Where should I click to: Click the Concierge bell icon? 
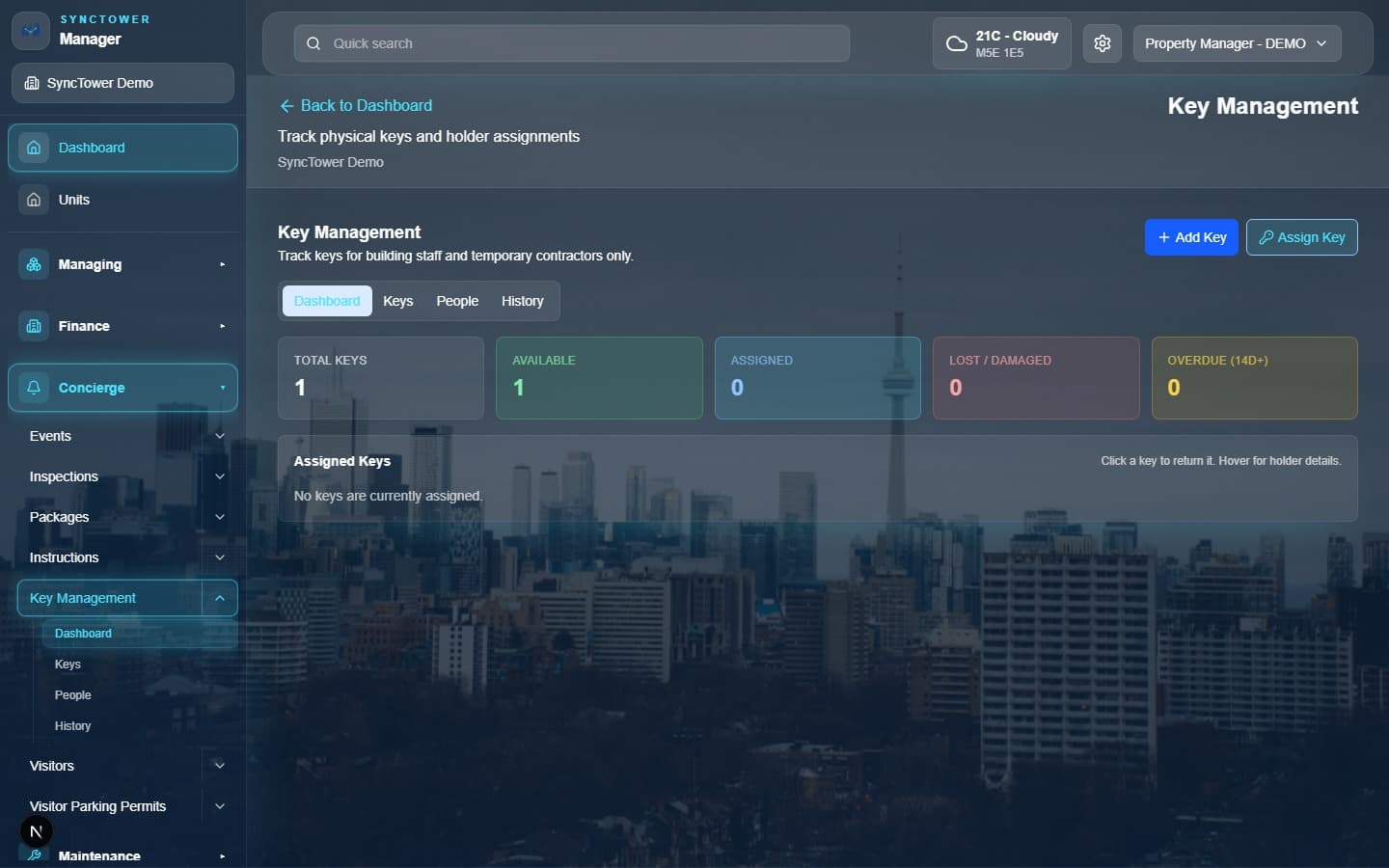(34, 388)
